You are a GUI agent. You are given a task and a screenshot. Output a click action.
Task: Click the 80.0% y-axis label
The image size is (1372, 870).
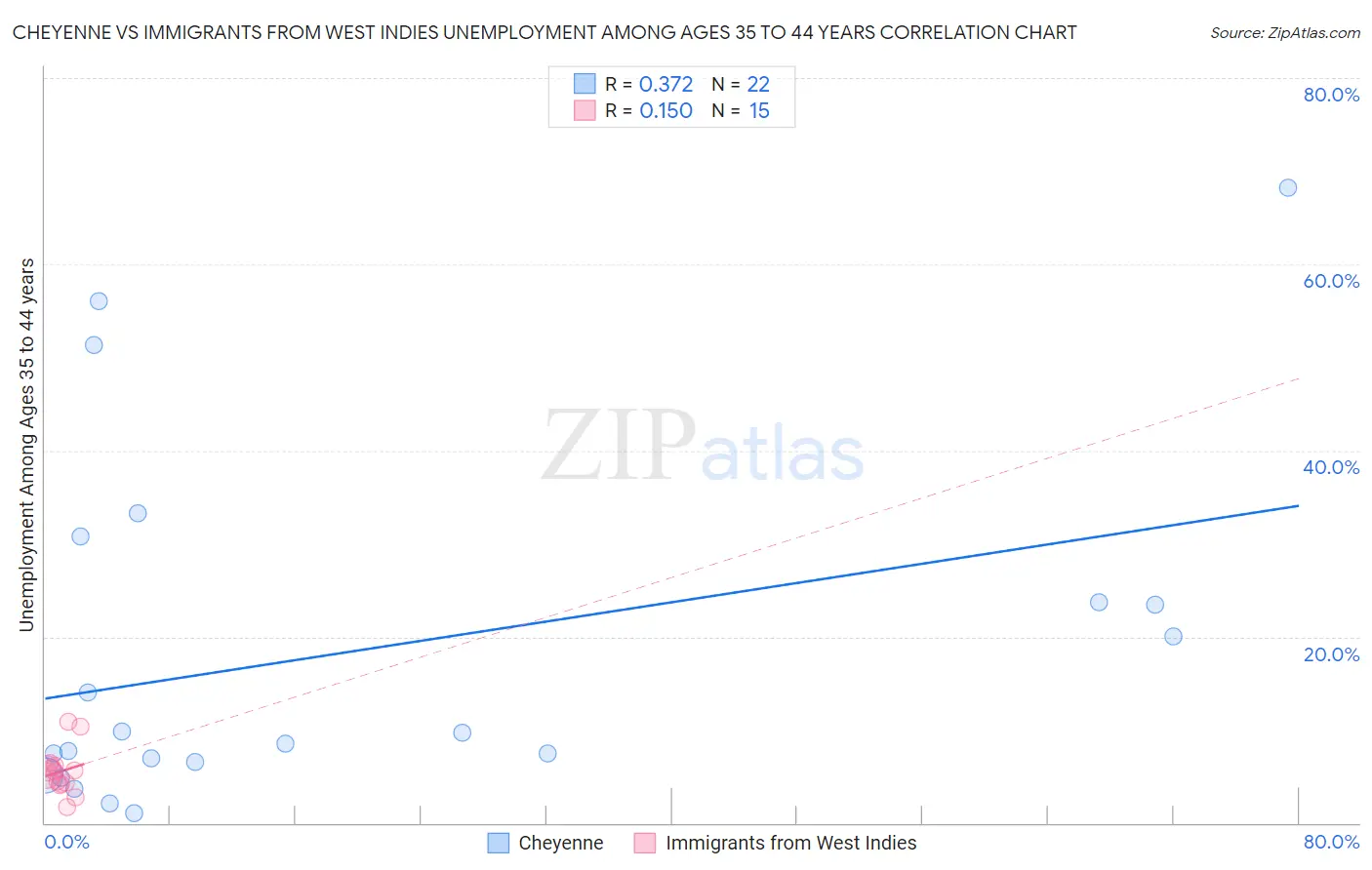tap(1331, 95)
